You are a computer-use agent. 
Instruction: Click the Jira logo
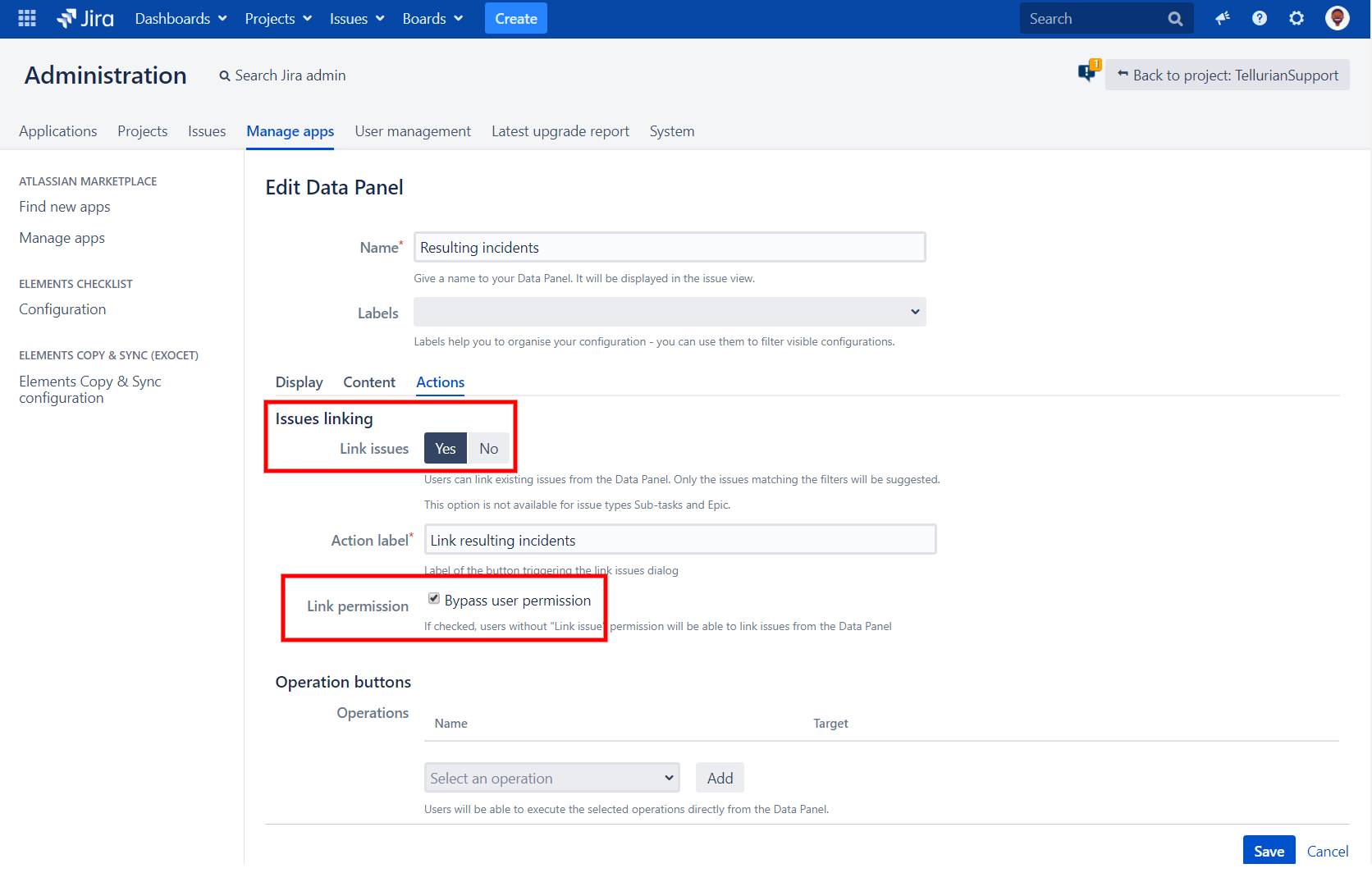(x=85, y=18)
